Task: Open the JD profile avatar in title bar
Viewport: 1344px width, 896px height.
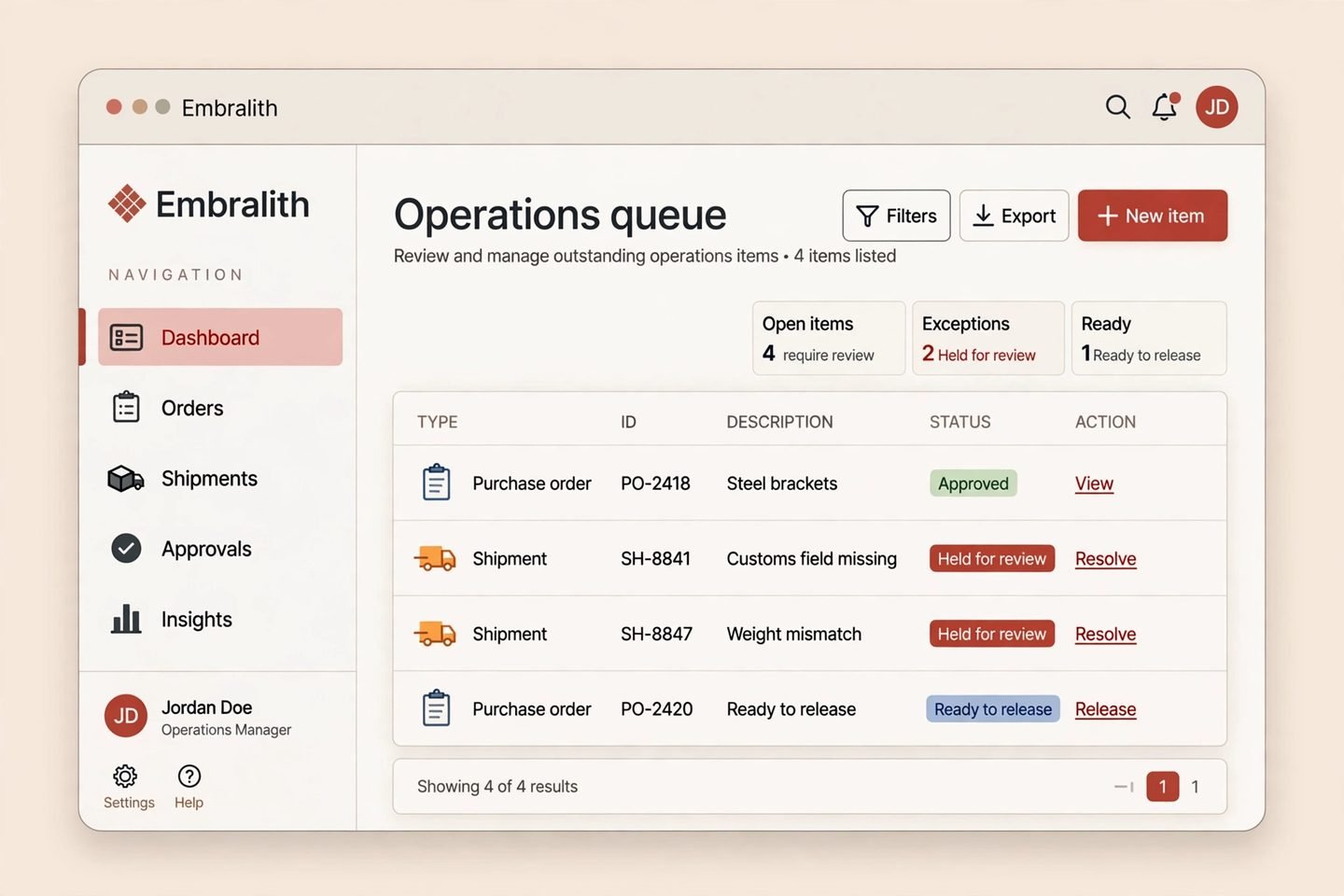Action: [x=1217, y=107]
